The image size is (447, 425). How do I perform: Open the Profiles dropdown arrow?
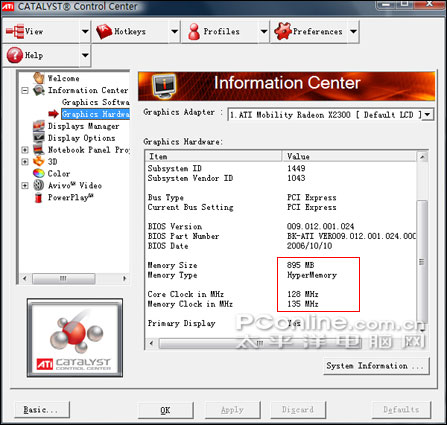point(264,32)
